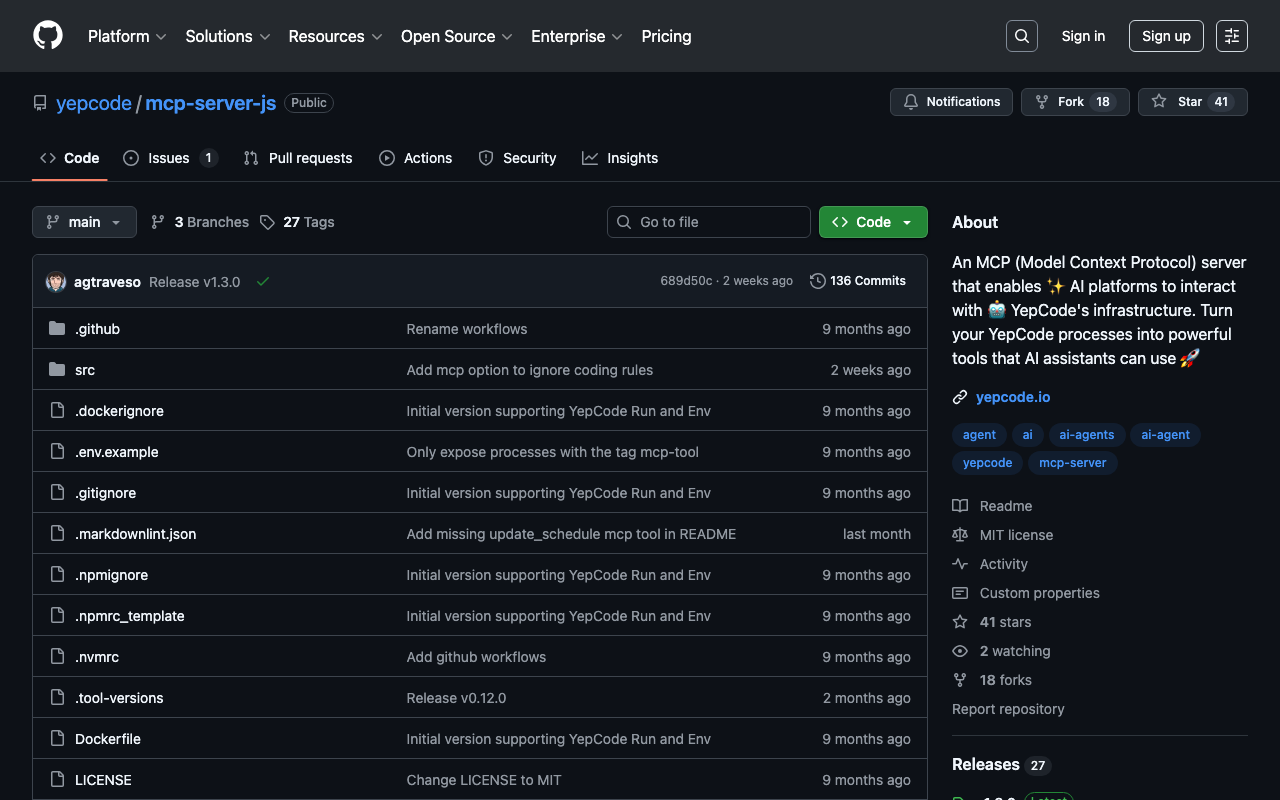Click the green commit status checkmark

263,282
